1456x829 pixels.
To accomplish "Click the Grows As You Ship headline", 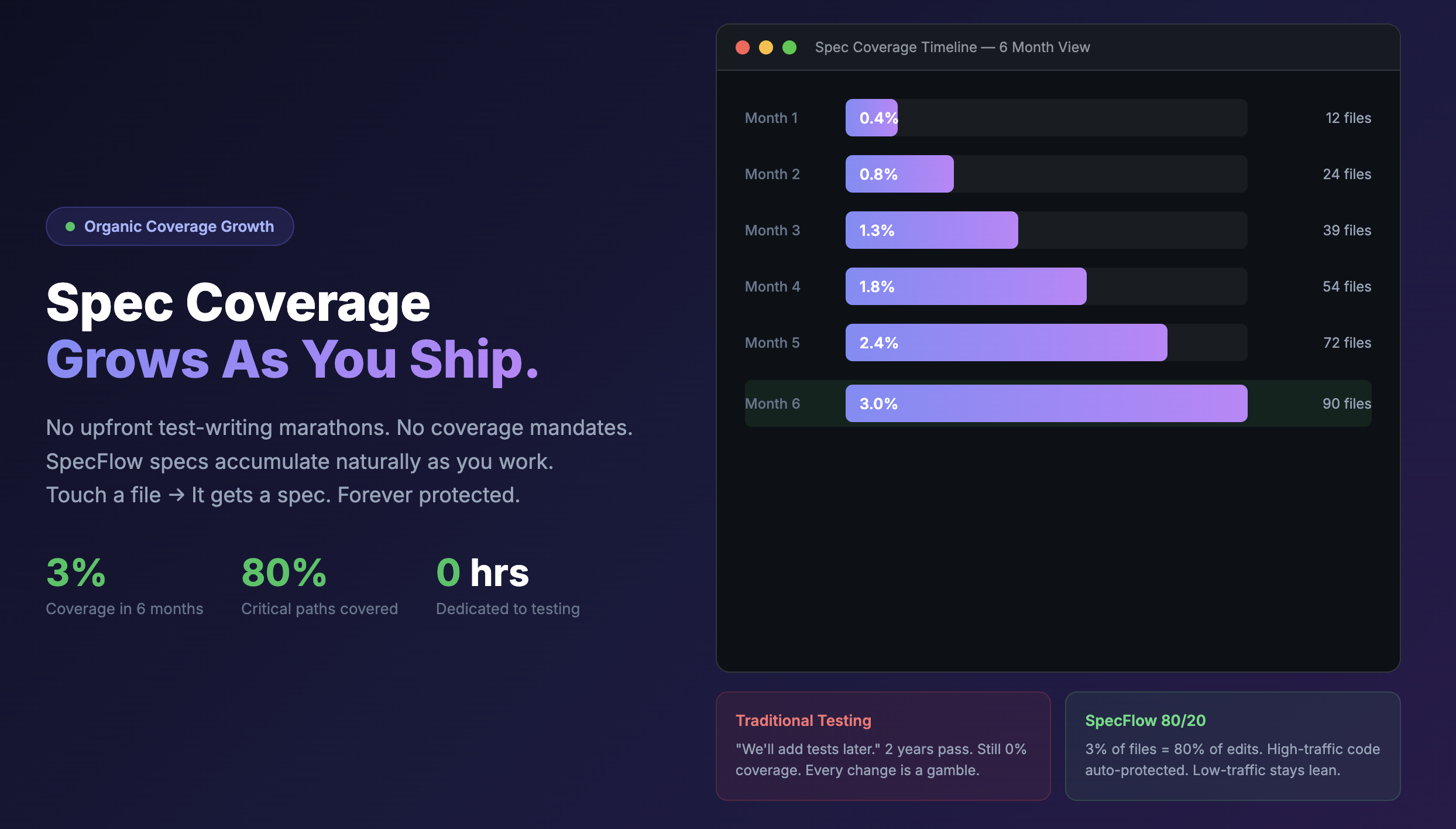I will click(292, 359).
